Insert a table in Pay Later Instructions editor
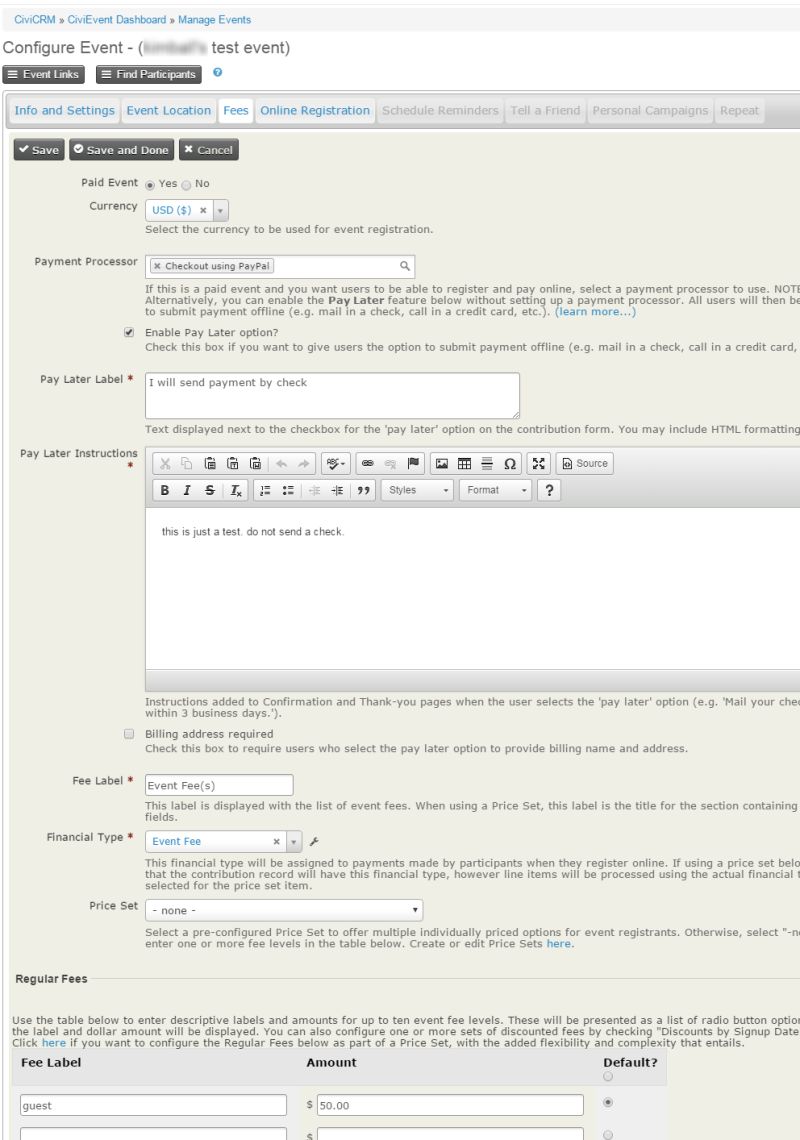This screenshot has width=800, height=1140. pos(465,463)
